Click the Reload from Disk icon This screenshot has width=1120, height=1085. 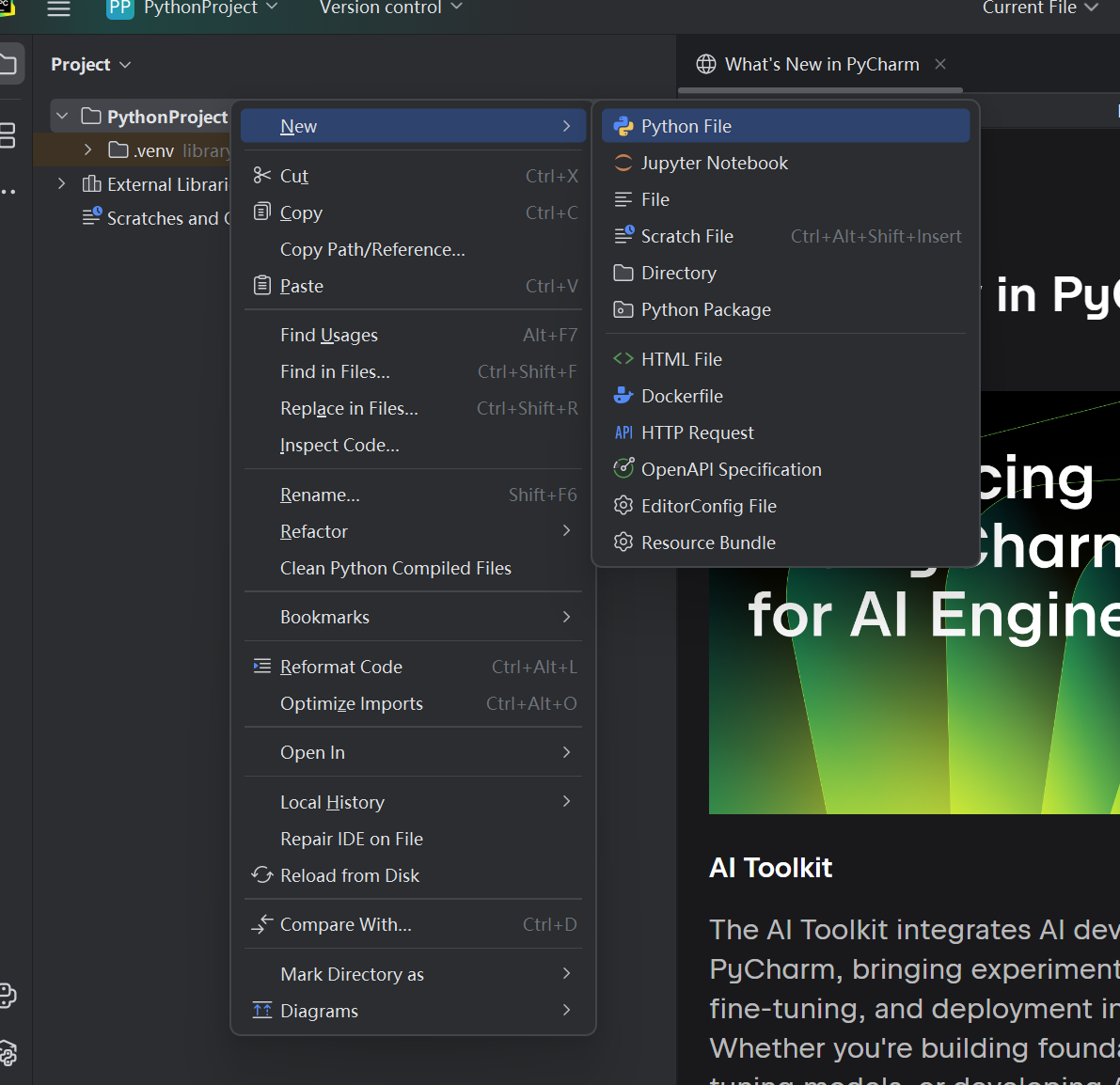[x=262, y=875]
